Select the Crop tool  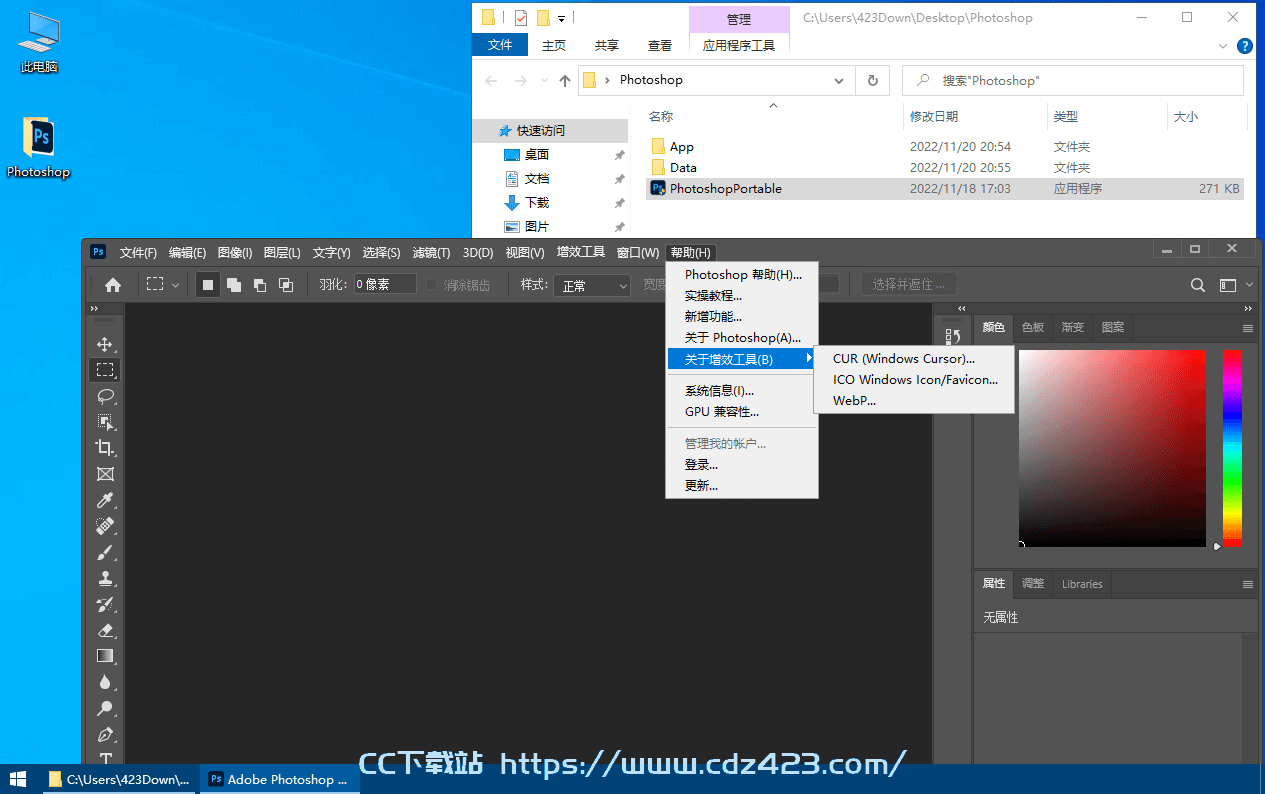pos(105,448)
